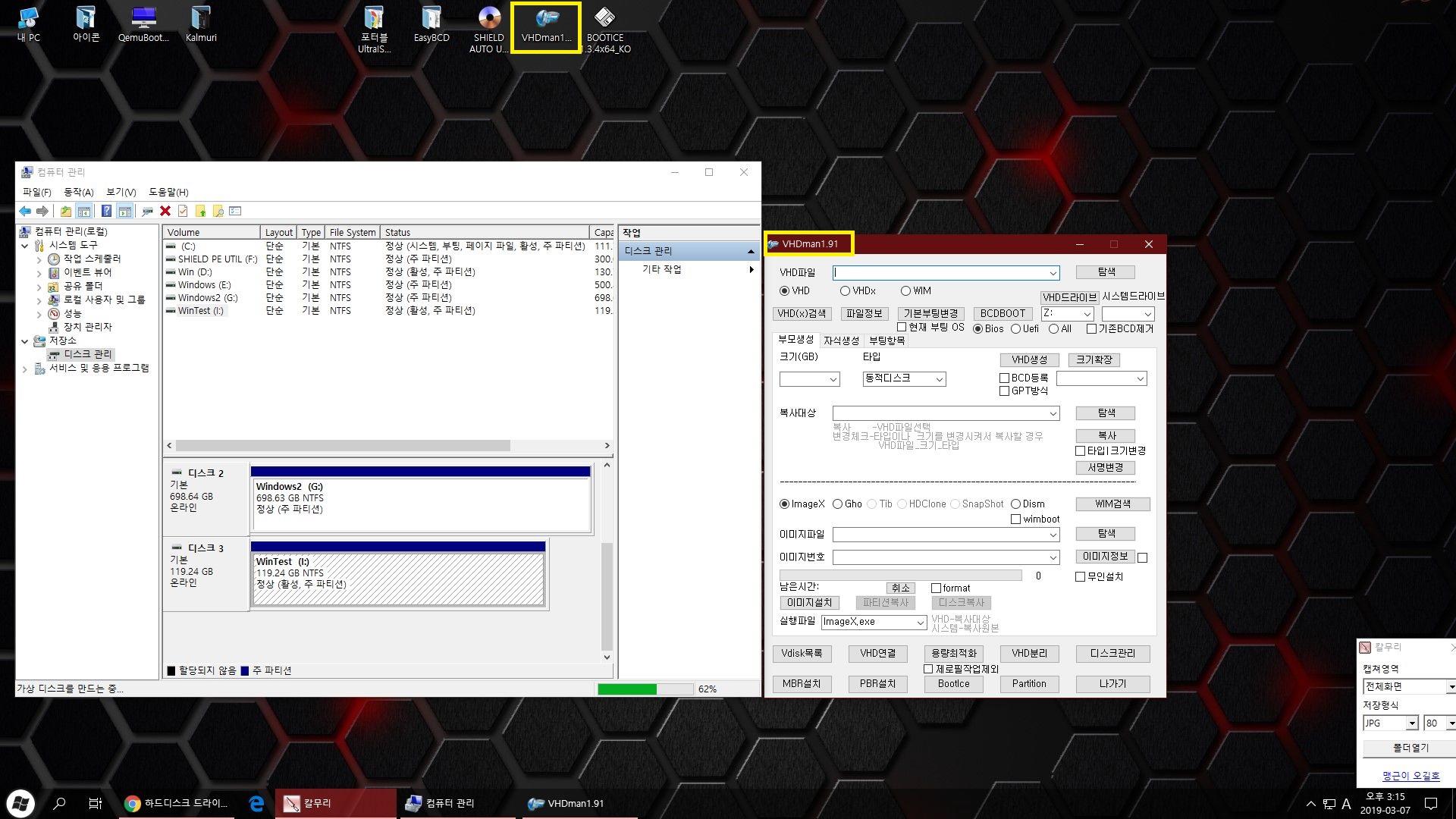This screenshot has height=819, width=1456.
Task: Click the 디스크관리 button in VHDman
Action: click(1112, 654)
